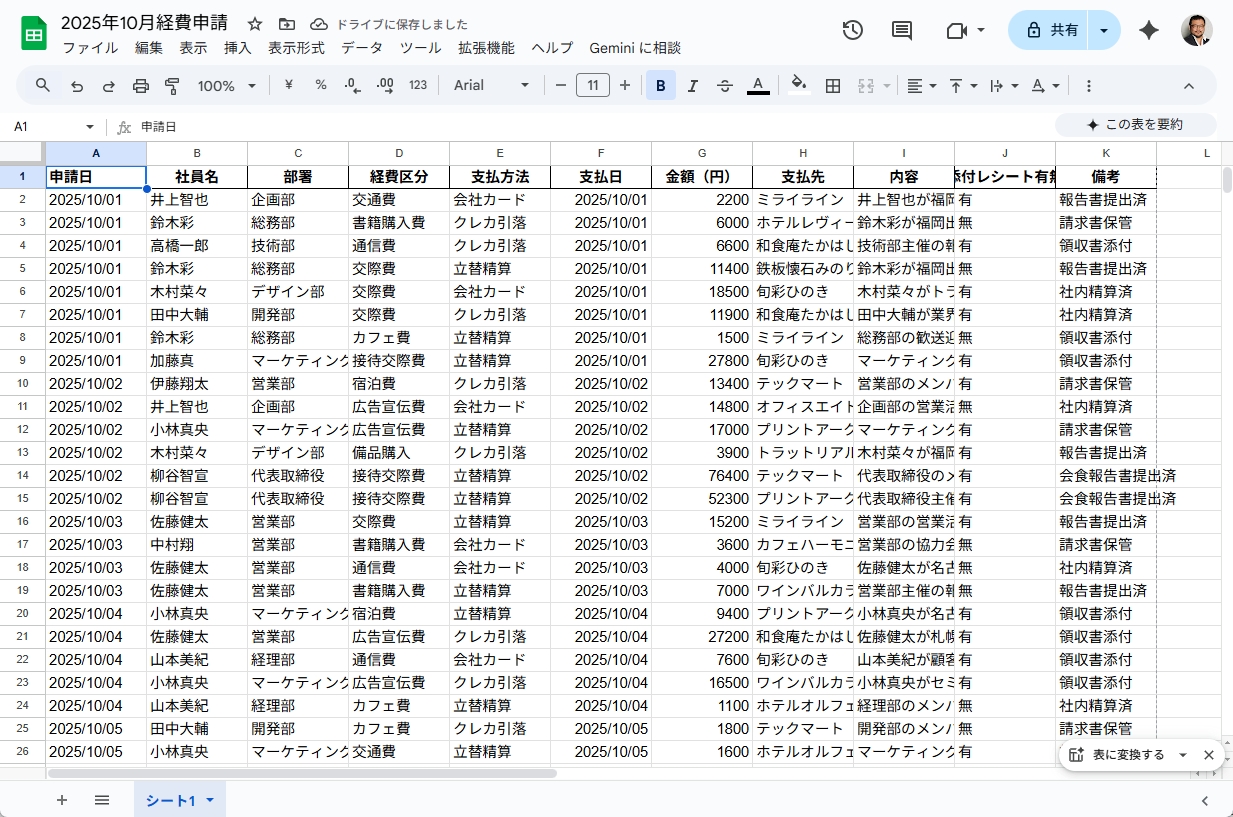
Task: Open text wrapping dropdown
Action: [1002, 86]
